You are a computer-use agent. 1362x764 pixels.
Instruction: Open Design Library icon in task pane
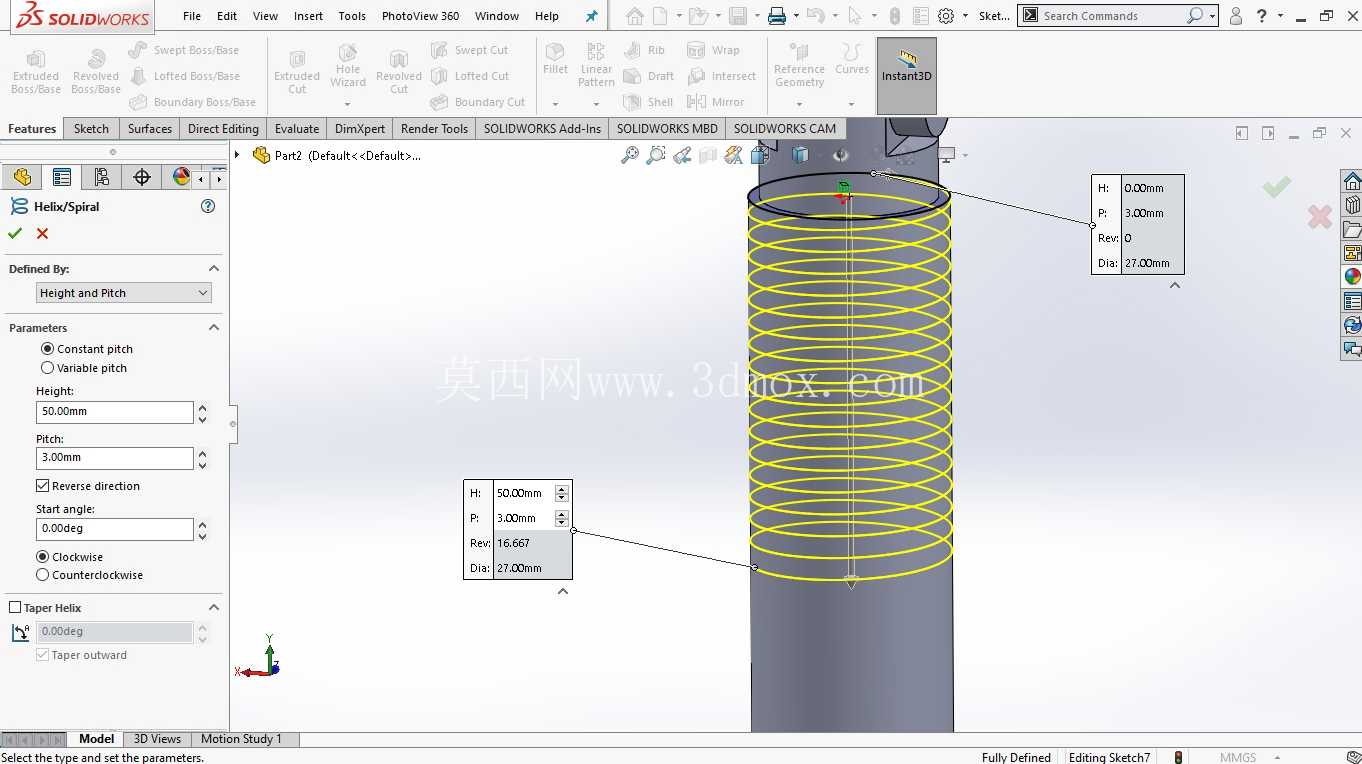[x=1352, y=205]
